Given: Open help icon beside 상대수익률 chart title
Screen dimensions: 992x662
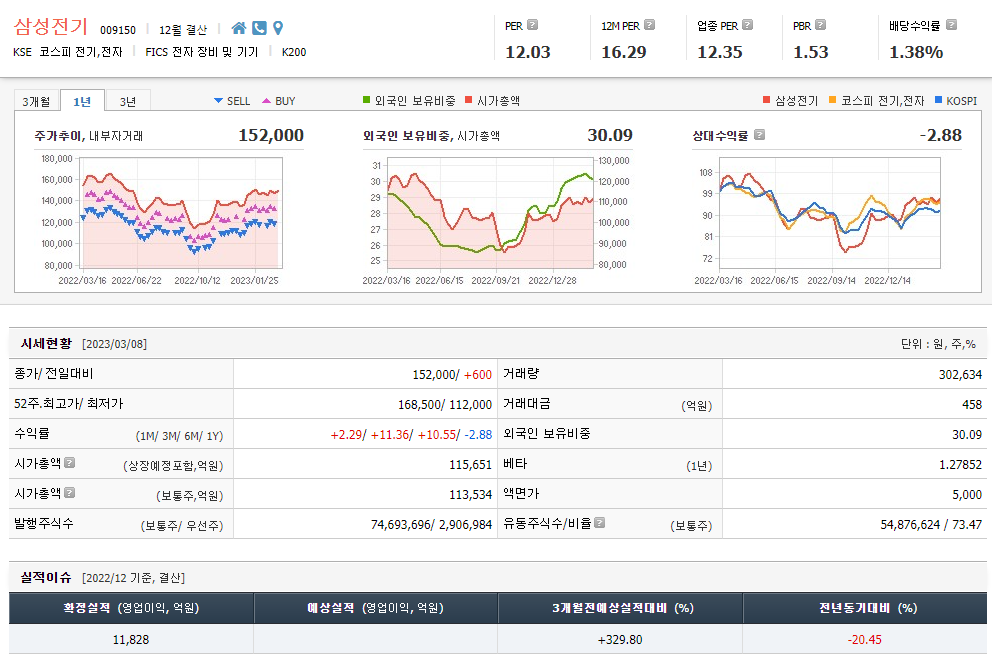Looking at the screenshot, I should [x=760, y=134].
